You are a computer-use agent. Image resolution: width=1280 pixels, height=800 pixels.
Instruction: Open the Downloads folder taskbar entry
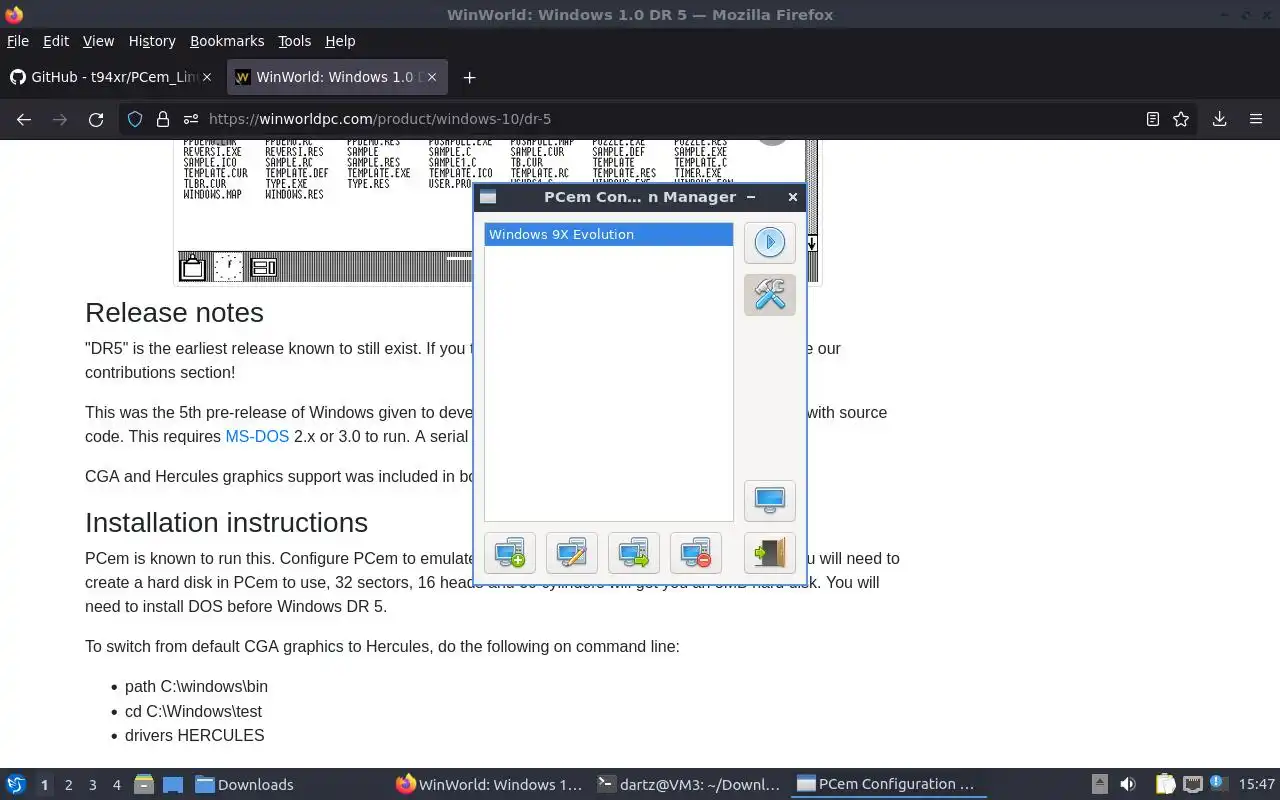245,785
